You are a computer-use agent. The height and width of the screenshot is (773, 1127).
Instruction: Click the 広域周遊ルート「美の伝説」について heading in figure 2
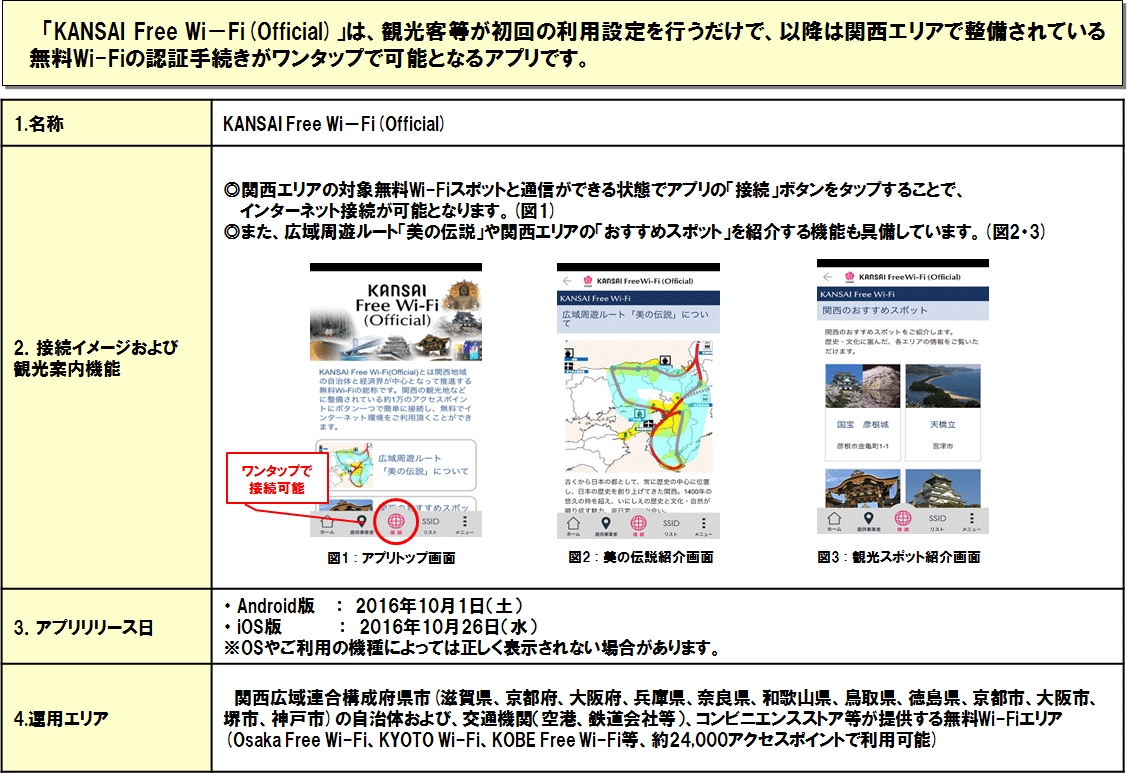635,319
